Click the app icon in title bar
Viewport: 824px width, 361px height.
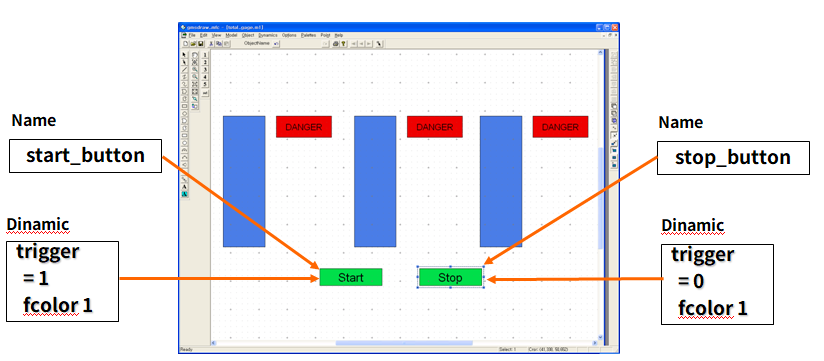point(183,27)
